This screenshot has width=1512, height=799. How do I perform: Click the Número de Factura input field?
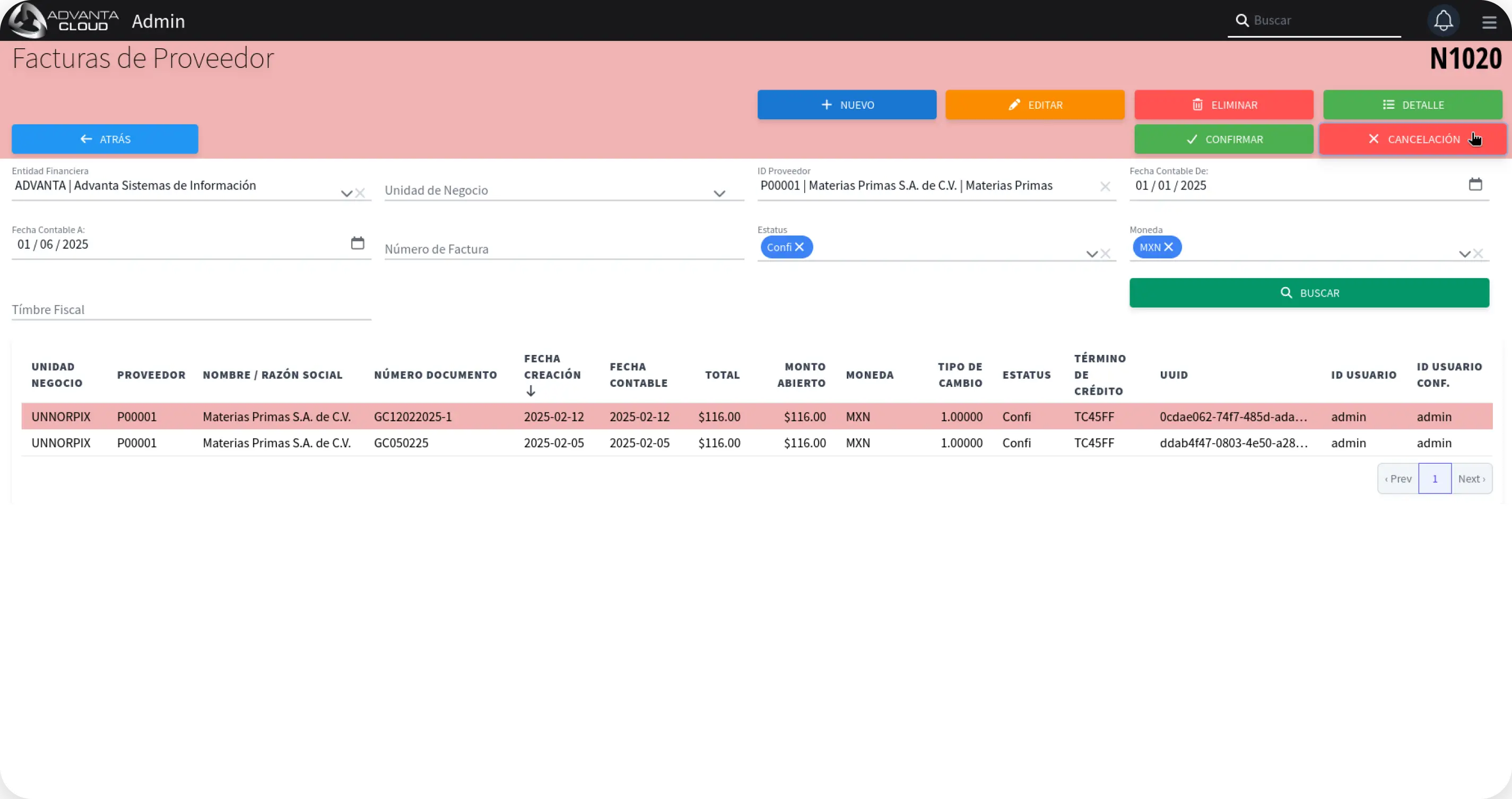pyautogui.click(x=563, y=249)
